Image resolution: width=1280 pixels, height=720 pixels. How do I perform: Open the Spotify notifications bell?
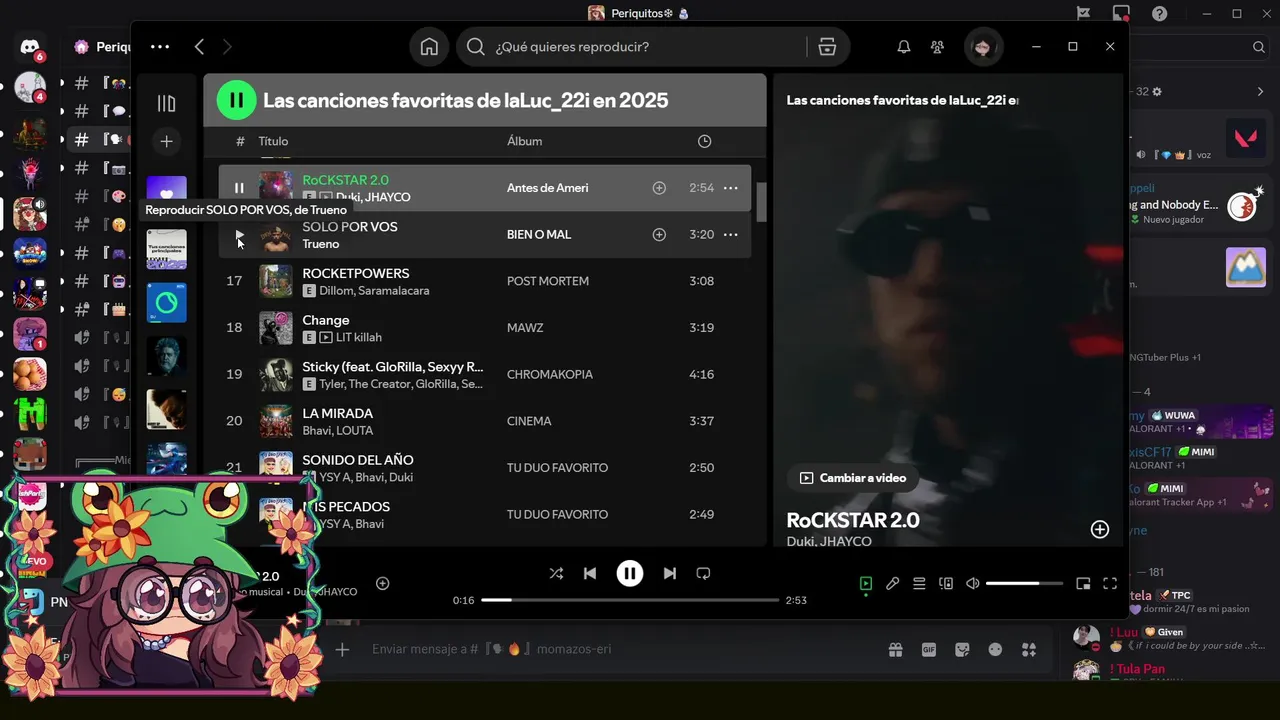tap(904, 47)
